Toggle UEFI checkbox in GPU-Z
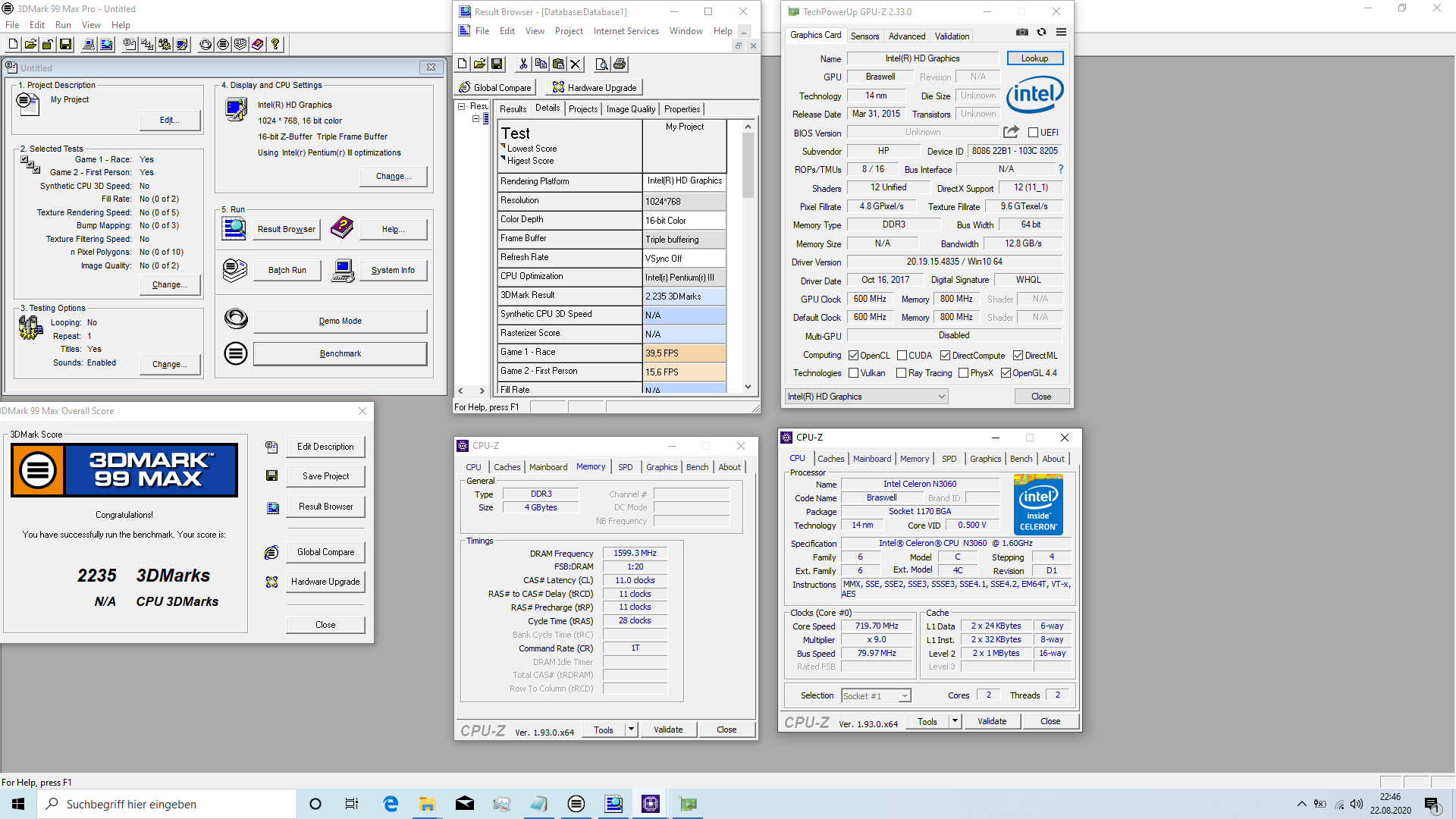This screenshot has height=819, width=1456. click(1033, 133)
